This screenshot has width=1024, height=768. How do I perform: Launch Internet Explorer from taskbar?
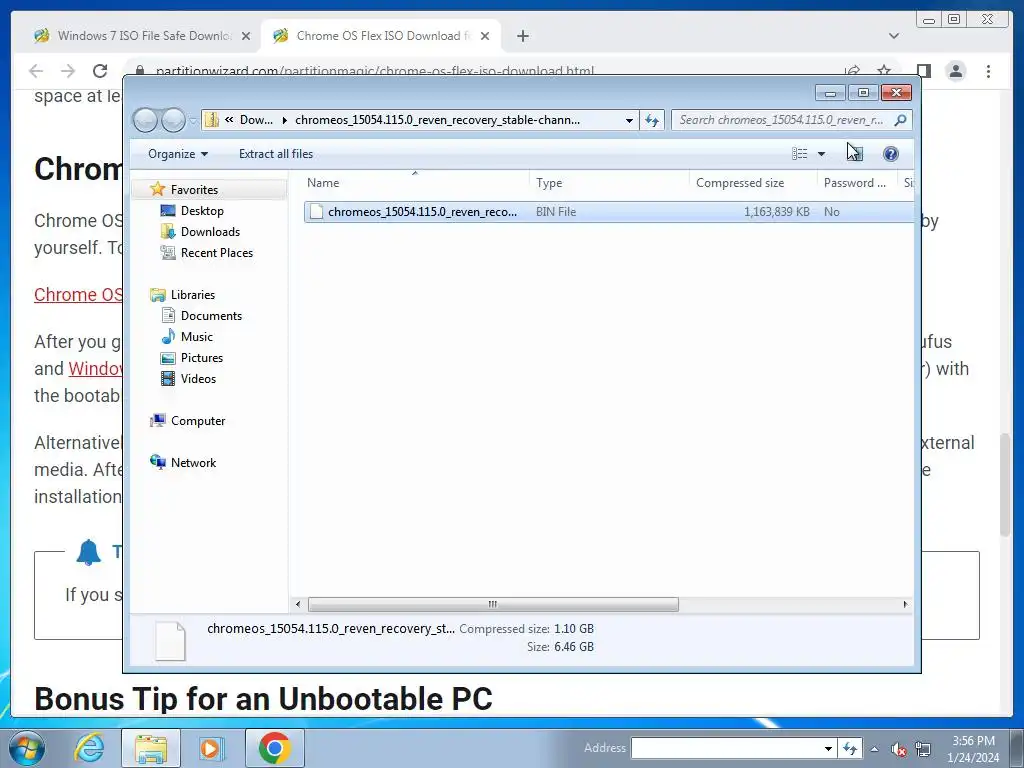click(x=89, y=748)
